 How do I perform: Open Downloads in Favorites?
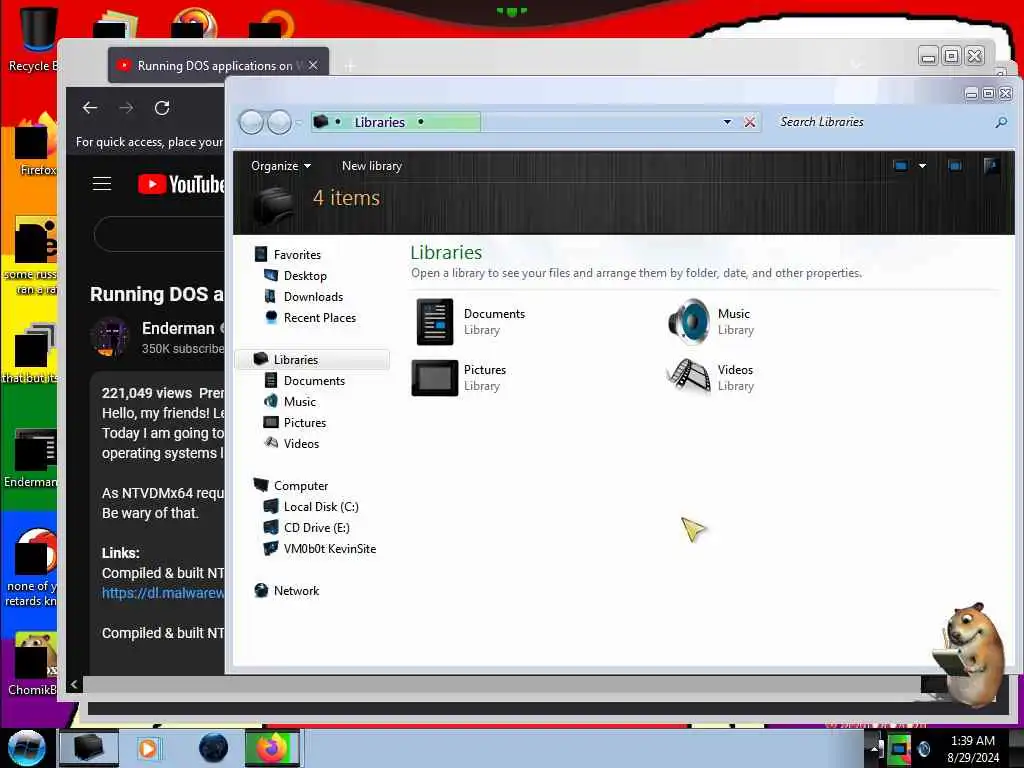click(x=304, y=296)
